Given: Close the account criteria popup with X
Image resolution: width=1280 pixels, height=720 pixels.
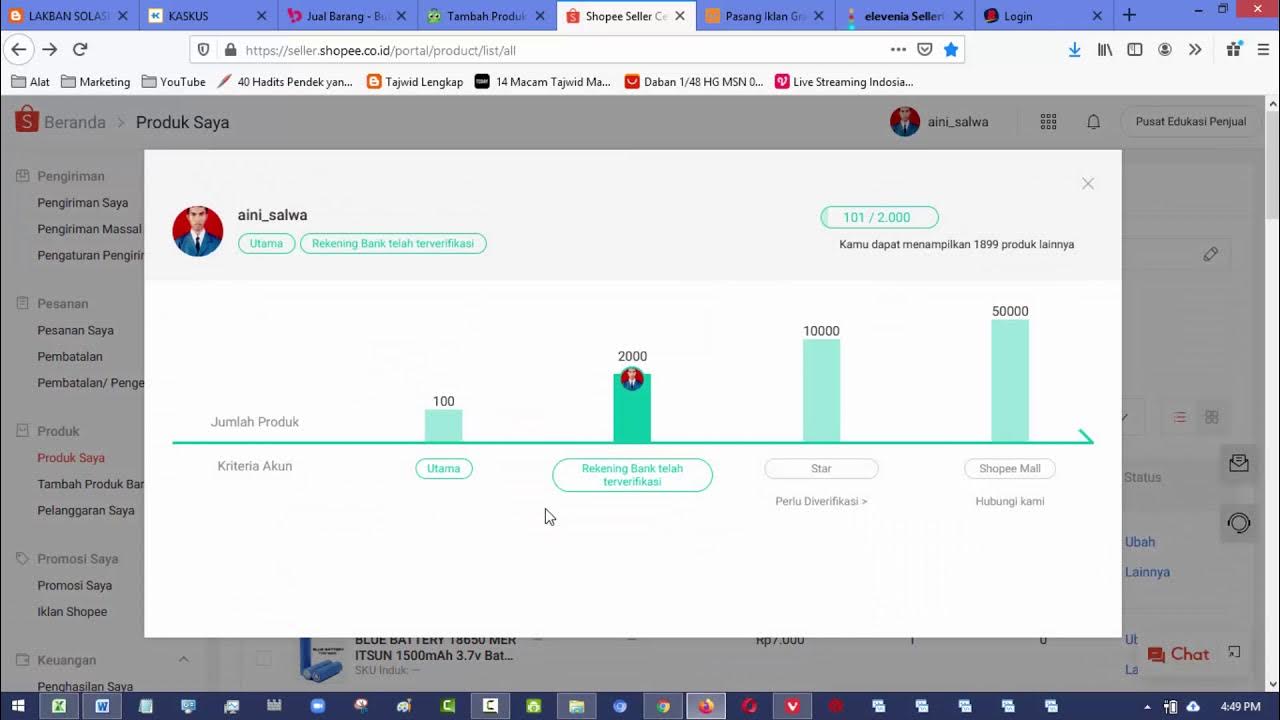Looking at the screenshot, I should (1088, 184).
